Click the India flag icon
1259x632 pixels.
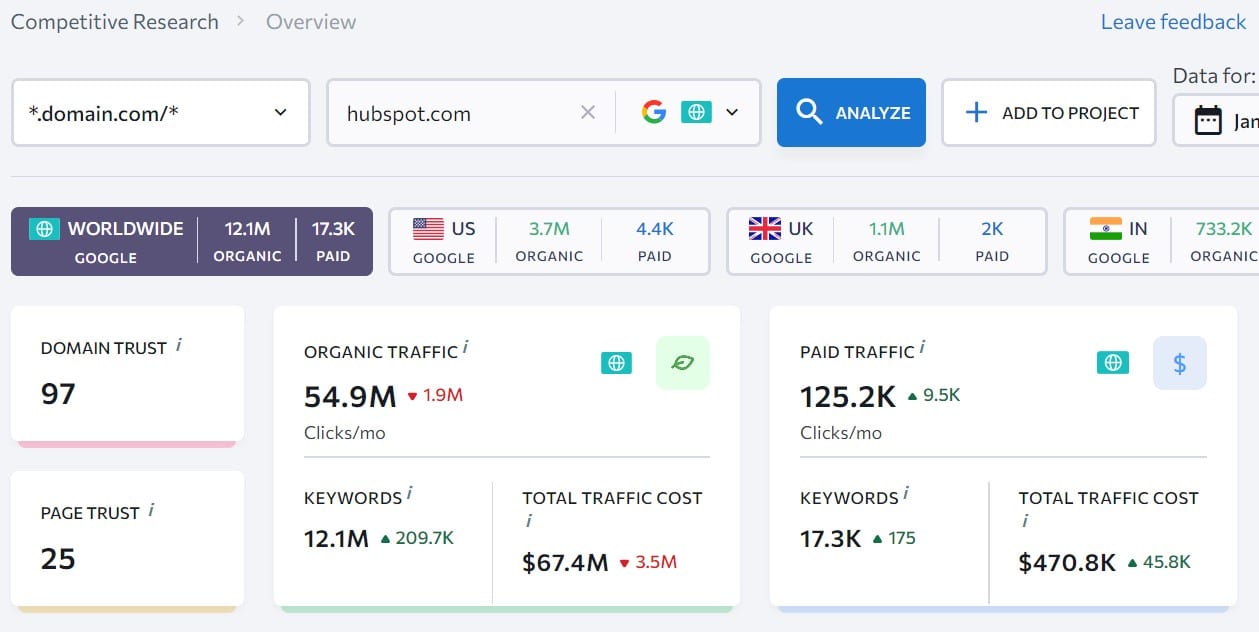(x=1105, y=229)
